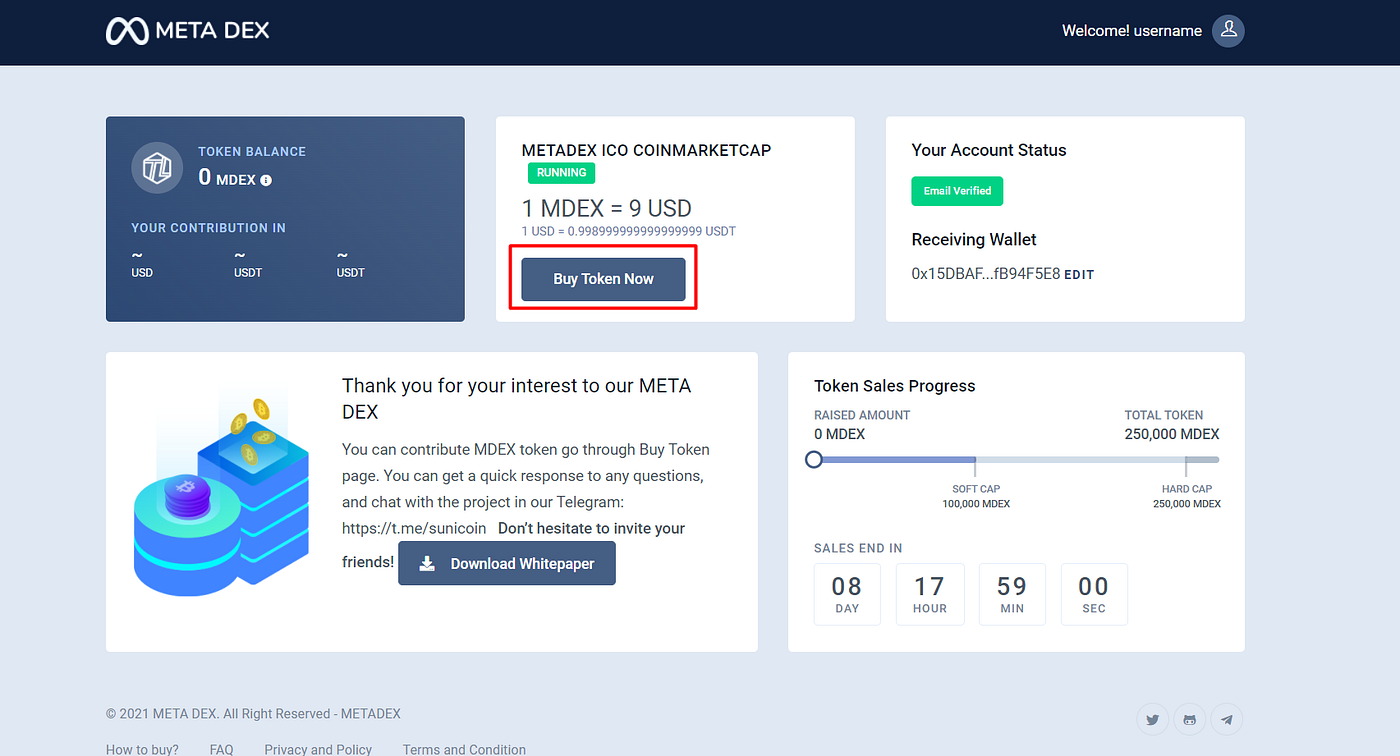Click the Email Verified badge
Viewport: 1400px width, 756px height.
[x=957, y=191]
